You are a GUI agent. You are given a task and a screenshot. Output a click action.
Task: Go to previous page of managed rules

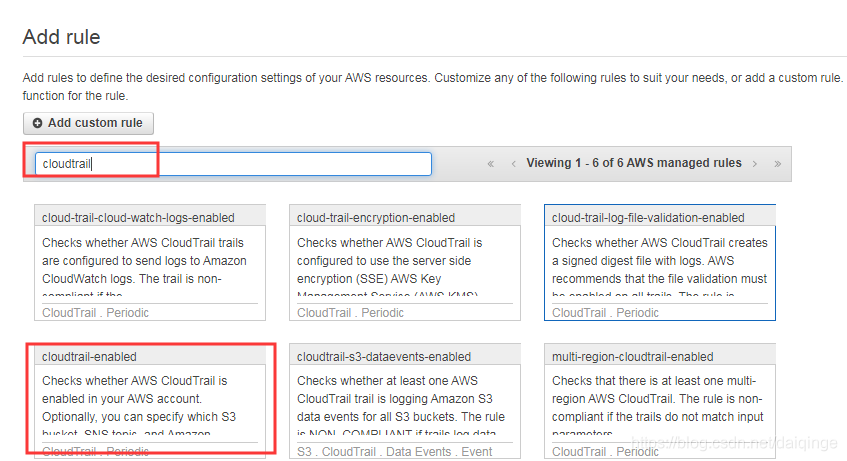click(x=513, y=164)
